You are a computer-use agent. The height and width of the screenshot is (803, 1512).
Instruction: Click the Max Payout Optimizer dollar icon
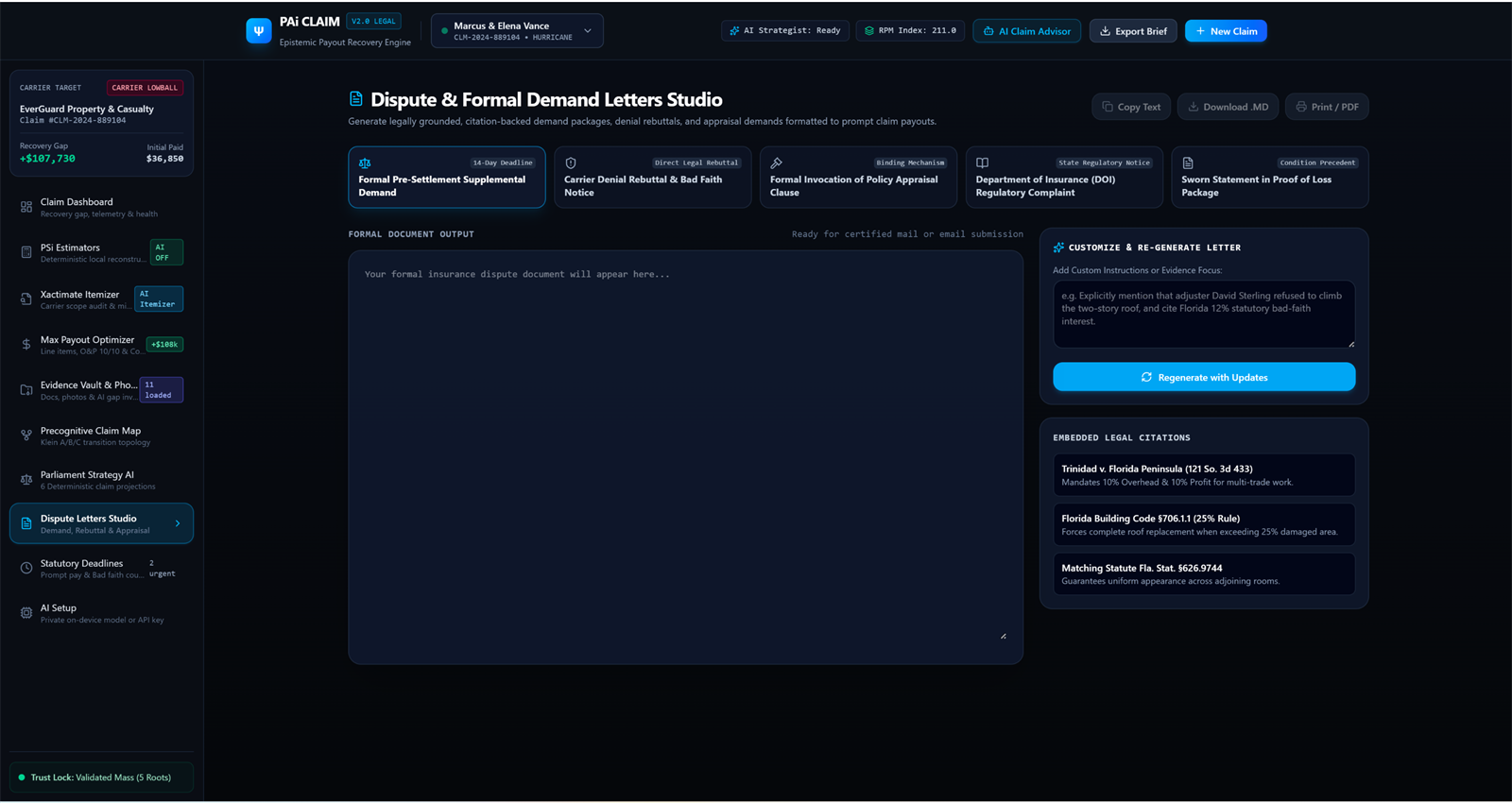tap(26, 345)
